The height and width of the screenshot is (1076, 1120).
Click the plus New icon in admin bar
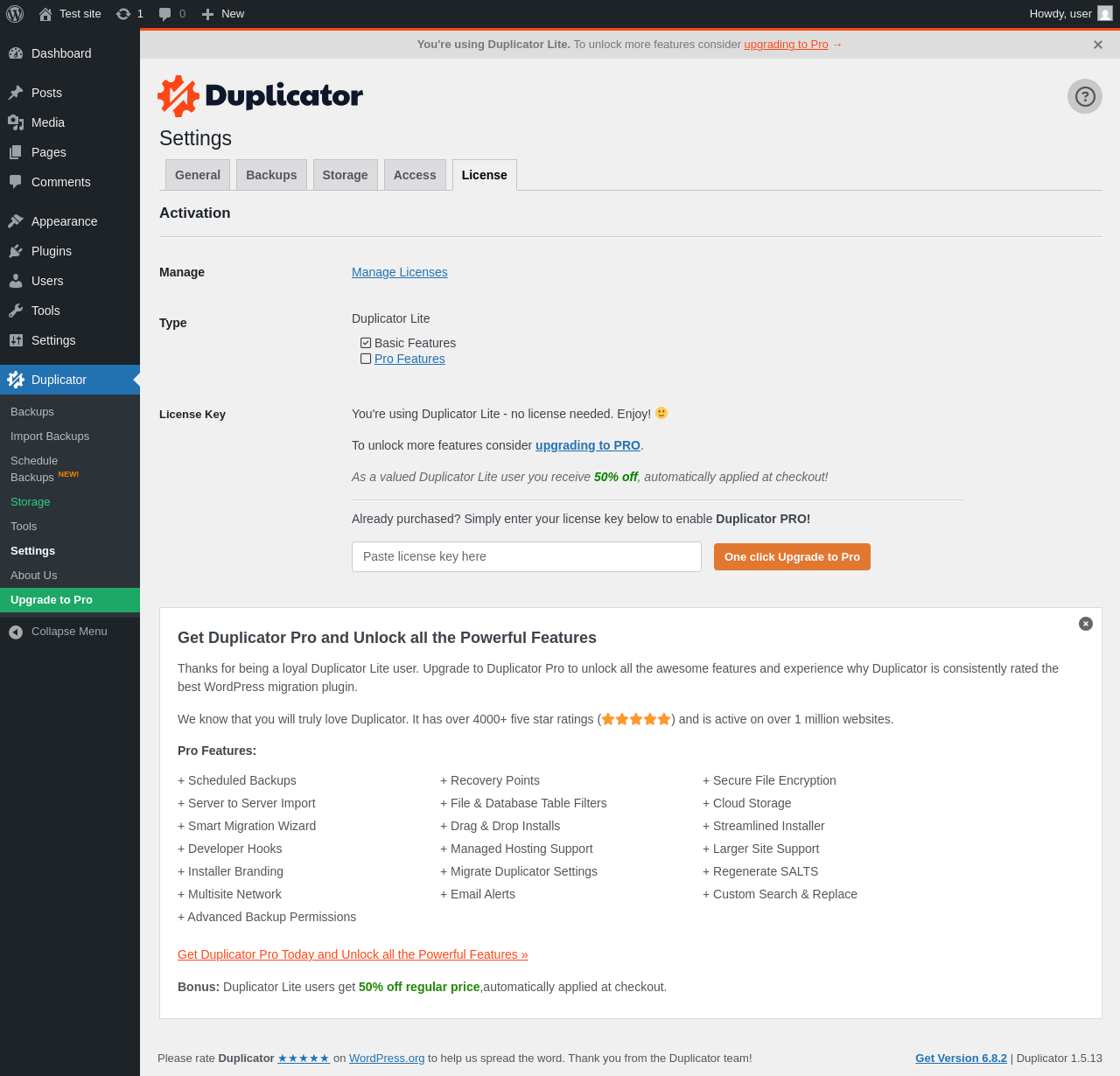point(207,14)
